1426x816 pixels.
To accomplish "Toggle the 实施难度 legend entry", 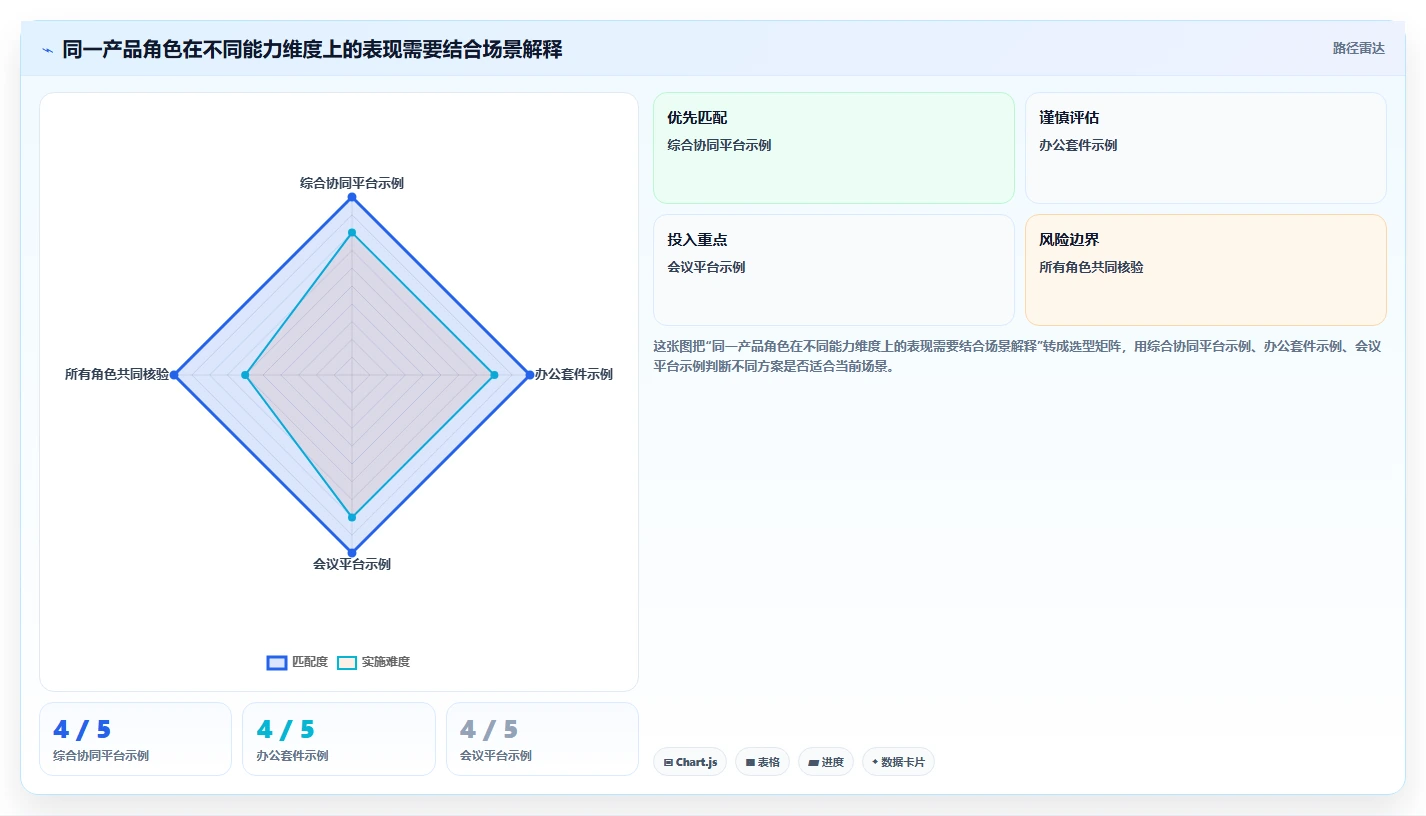I will point(373,662).
